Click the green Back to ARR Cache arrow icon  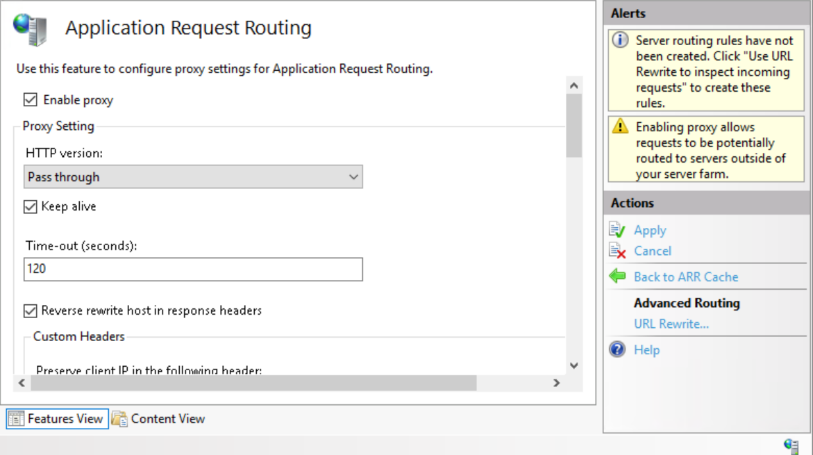click(617, 276)
